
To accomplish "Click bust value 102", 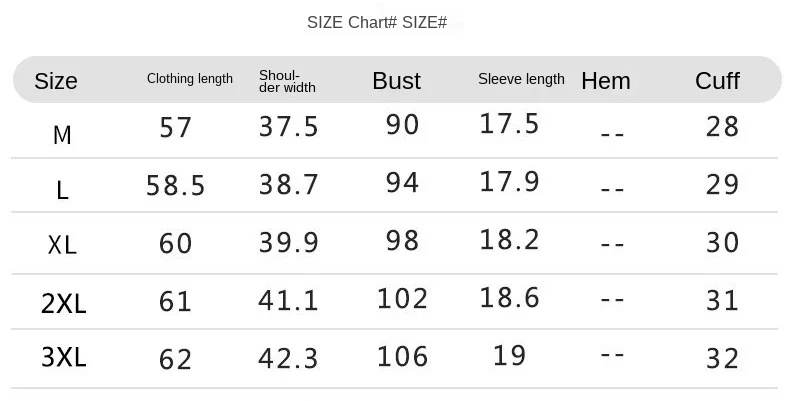I will 402,298.
